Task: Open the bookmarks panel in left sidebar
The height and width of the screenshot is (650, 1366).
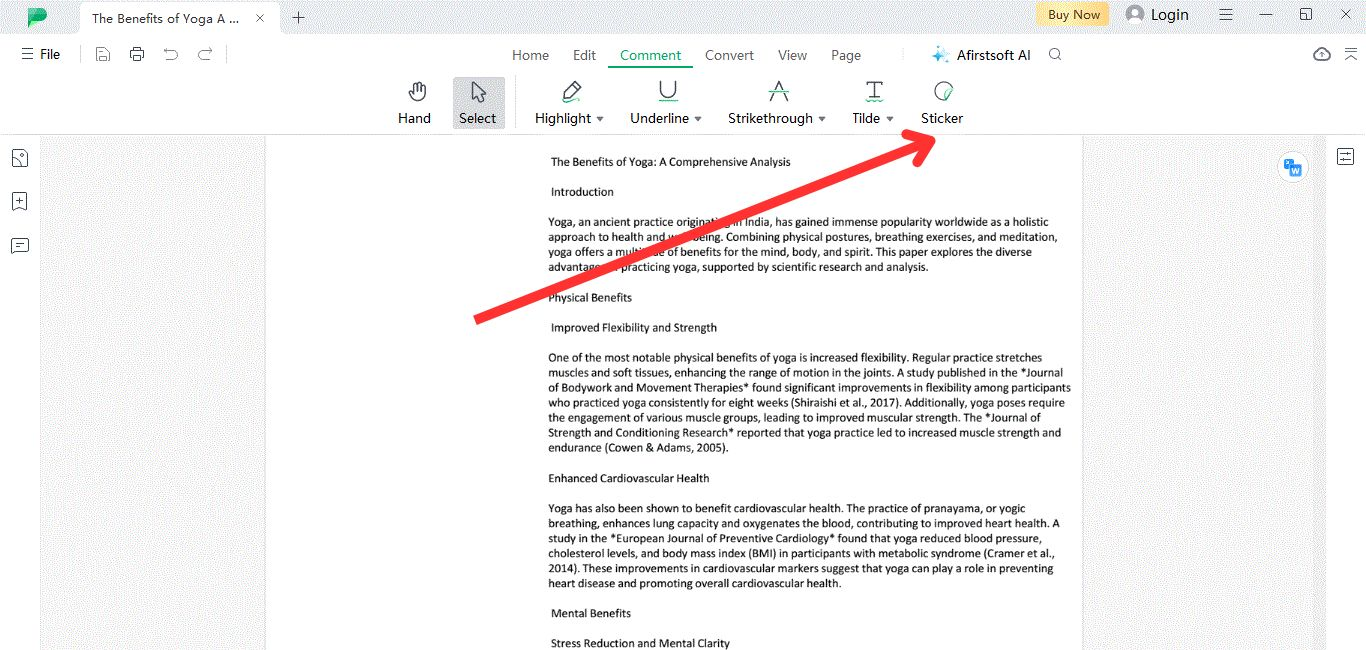Action: [19, 201]
